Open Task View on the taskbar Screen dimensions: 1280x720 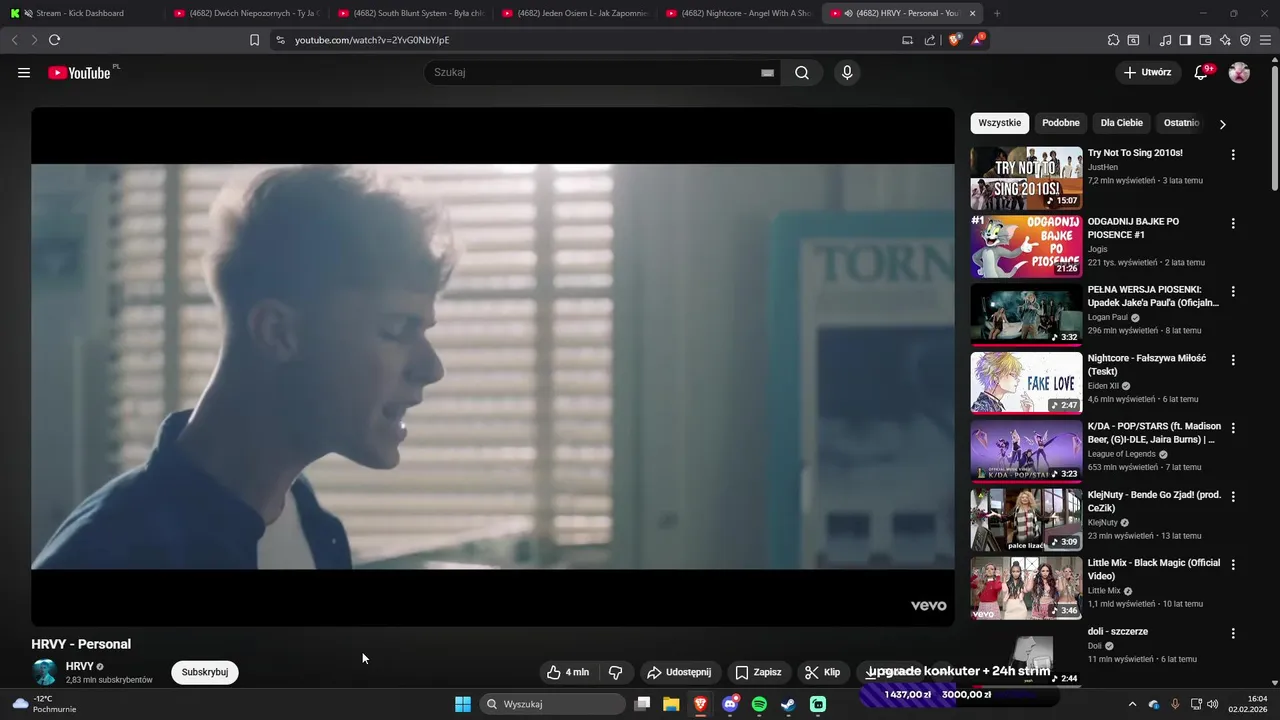(643, 704)
